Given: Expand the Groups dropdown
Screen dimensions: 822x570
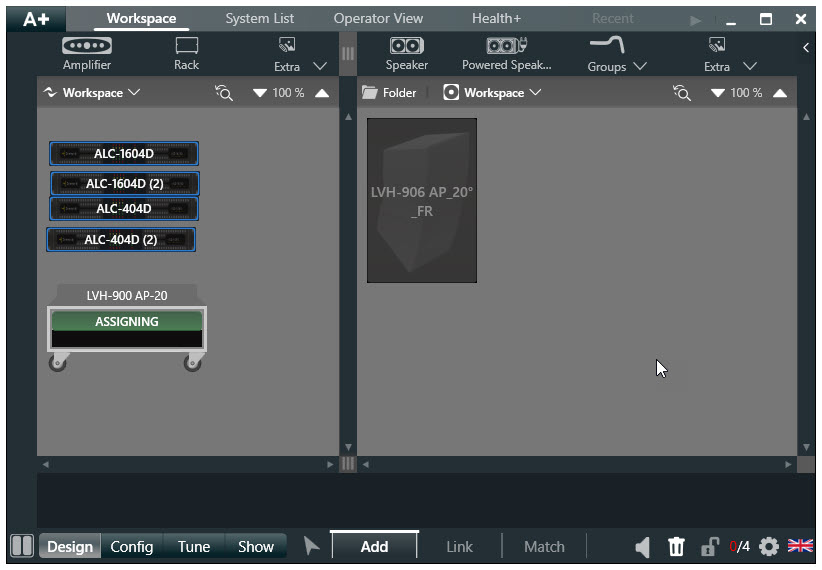Looking at the screenshot, I should (x=617, y=55).
